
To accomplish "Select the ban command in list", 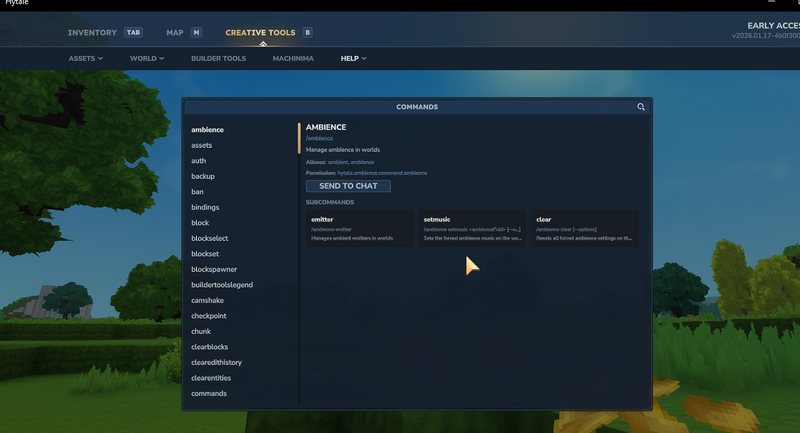I will (197, 192).
